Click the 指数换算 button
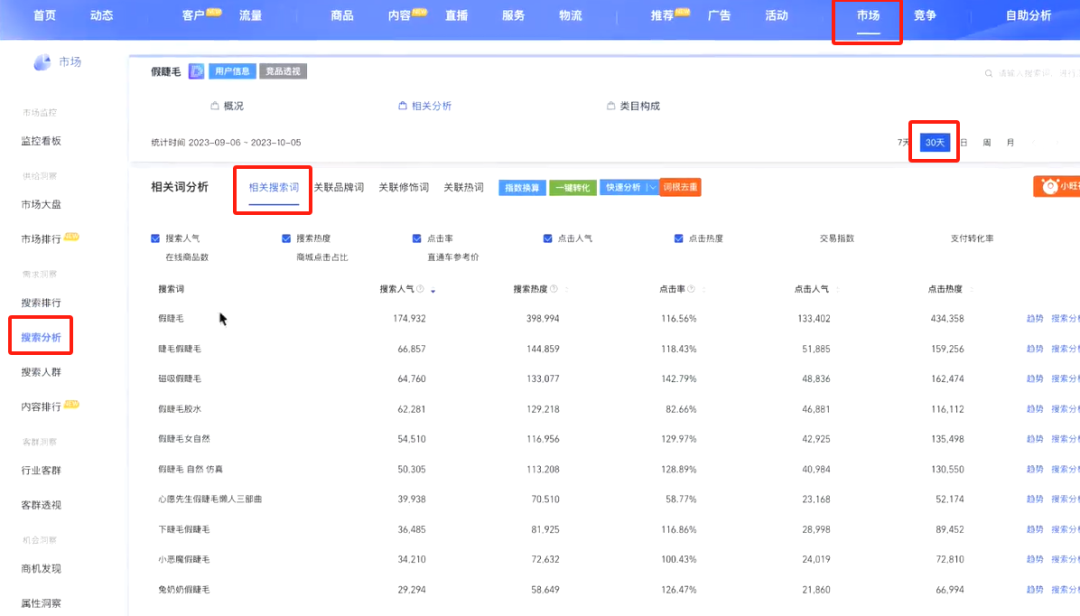The height and width of the screenshot is (616, 1080). click(x=522, y=187)
